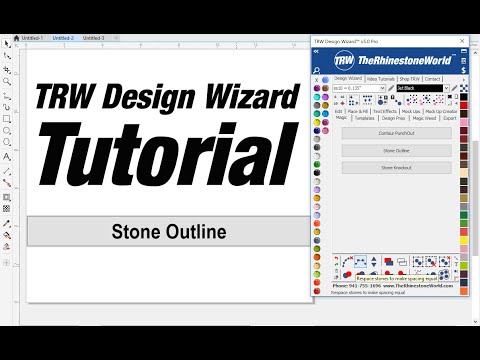
Task: Switch to the Untitled-1 document tab
Action: click(x=32, y=38)
